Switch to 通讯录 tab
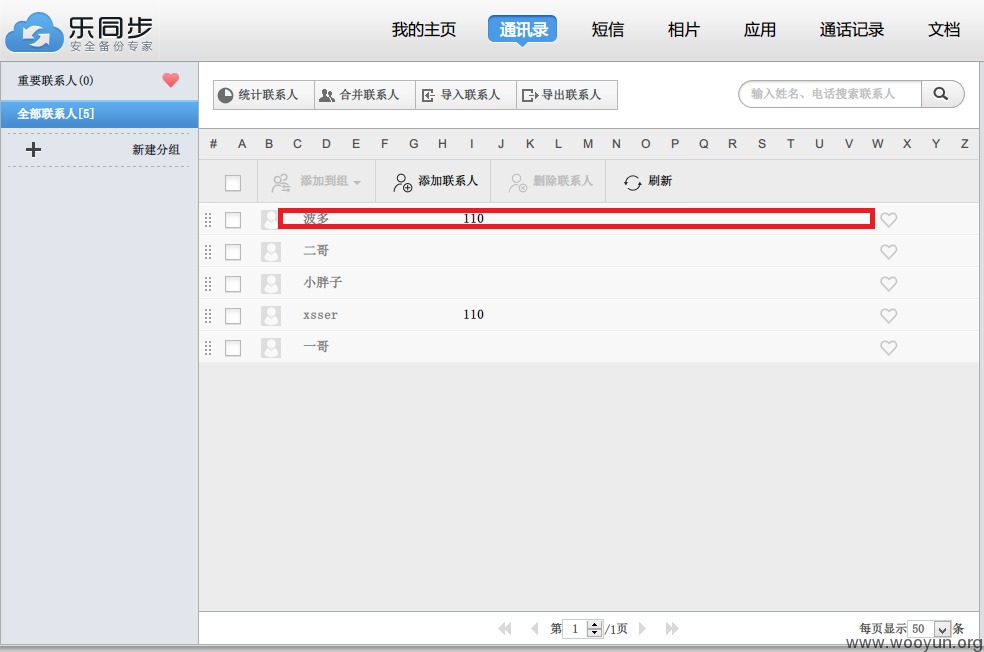This screenshot has height=652, width=984. click(523, 29)
